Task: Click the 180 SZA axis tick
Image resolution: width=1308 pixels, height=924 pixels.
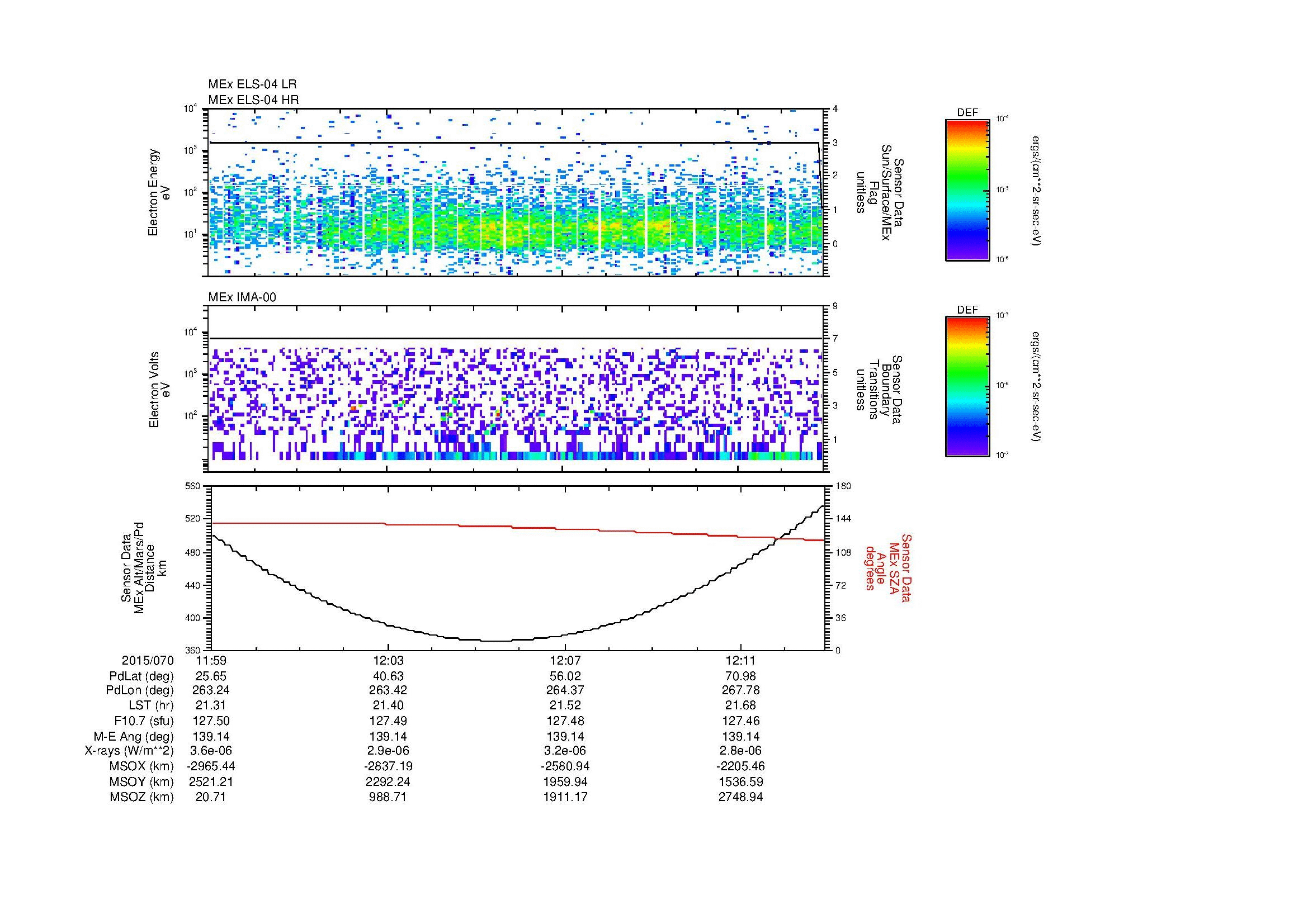Action: 842,486
